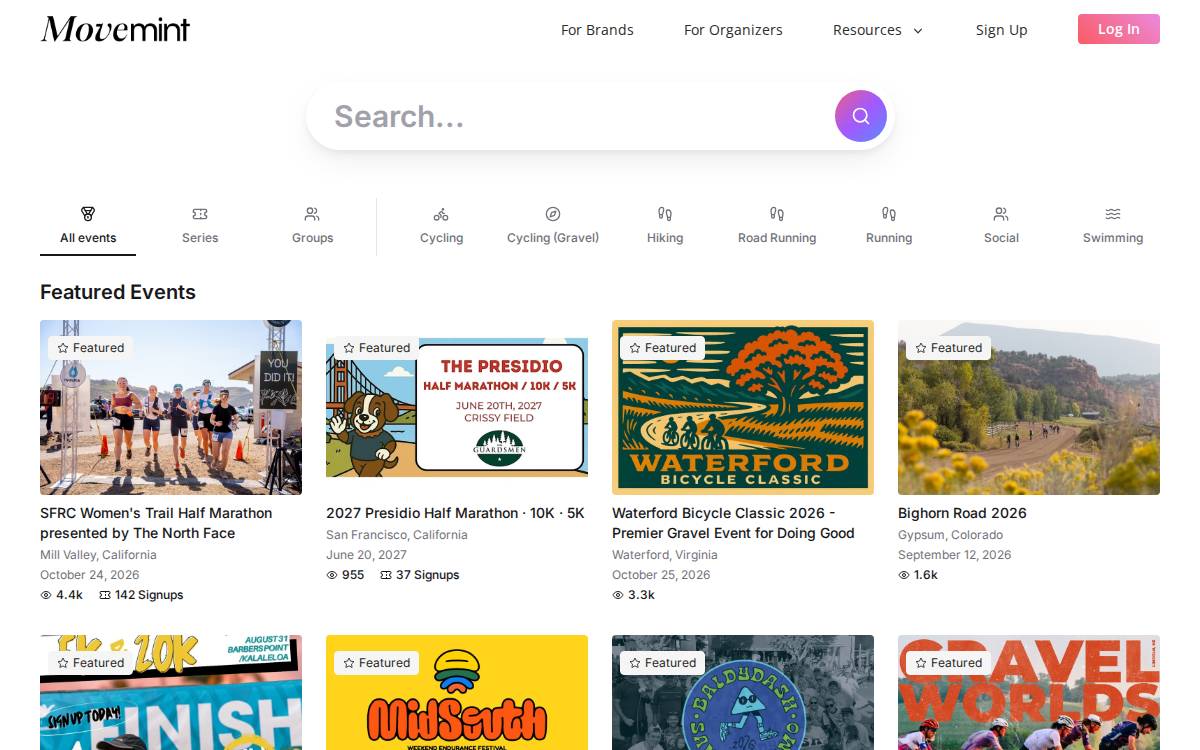Open the Waterford Bicycle Classic poster
Image resolution: width=1200 pixels, height=750 pixels.
tap(743, 407)
